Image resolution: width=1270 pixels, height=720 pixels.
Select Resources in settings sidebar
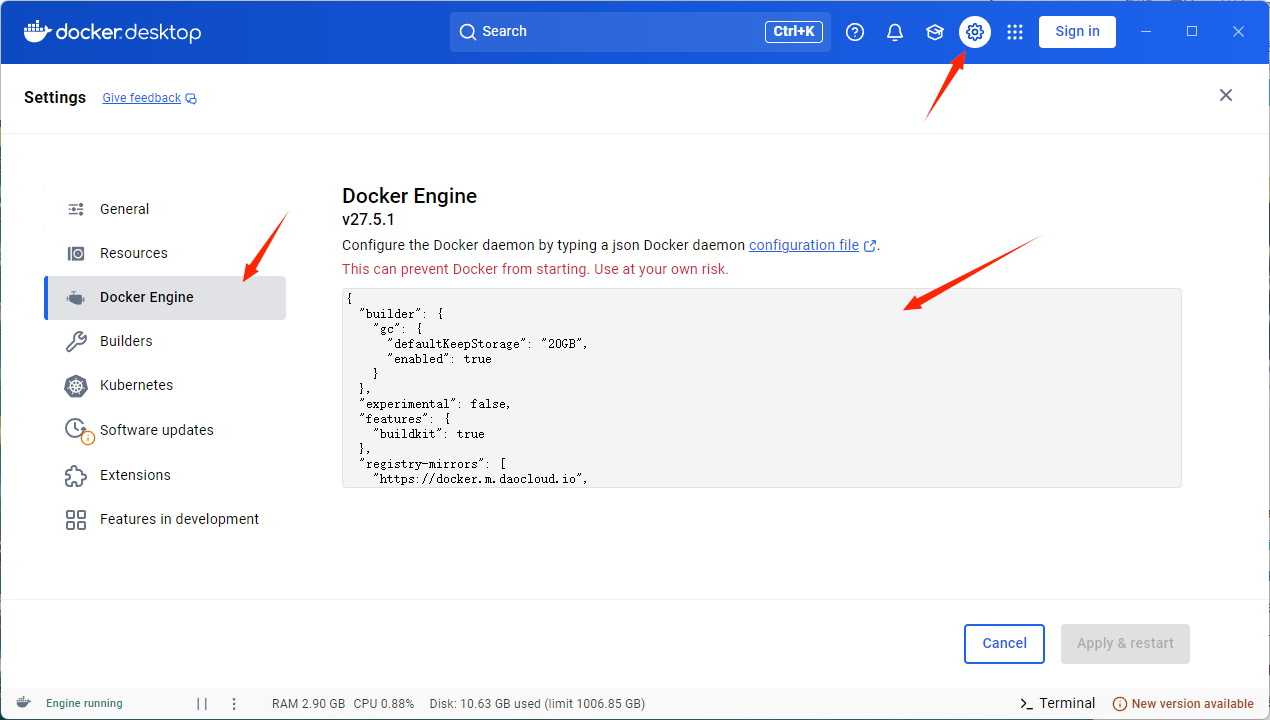pos(165,253)
